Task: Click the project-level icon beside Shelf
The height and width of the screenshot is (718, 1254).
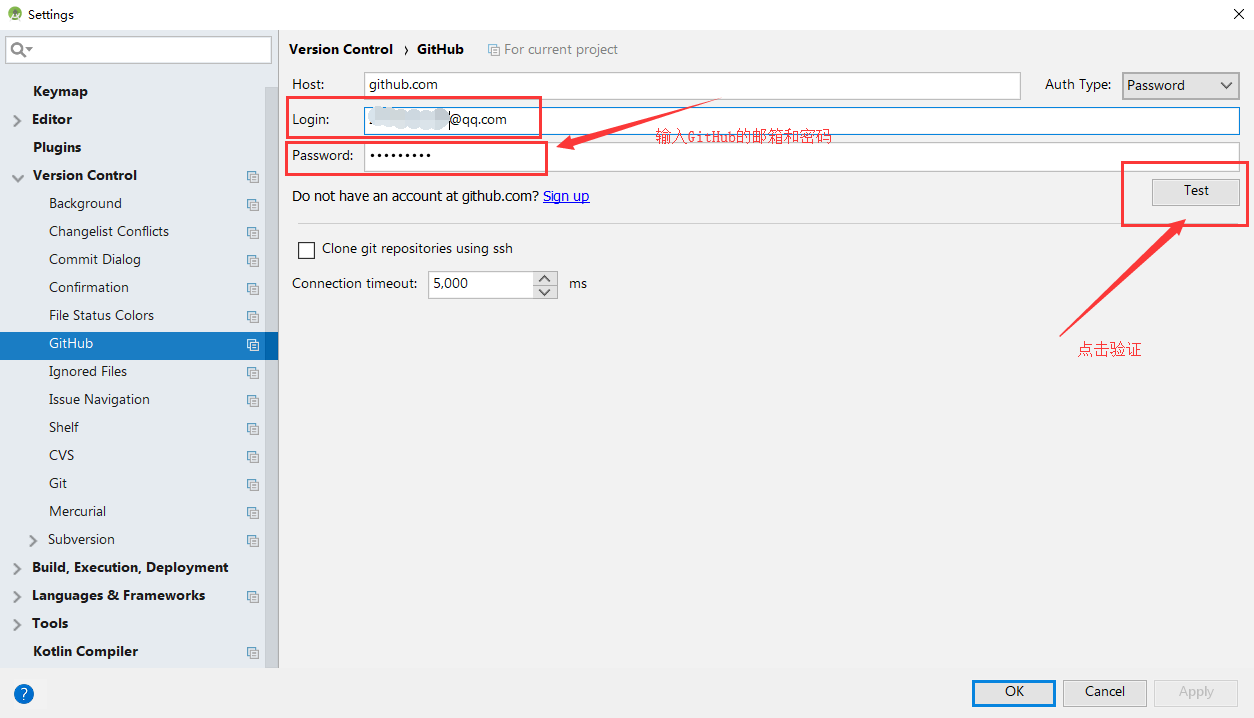Action: [x=253, y=428]
